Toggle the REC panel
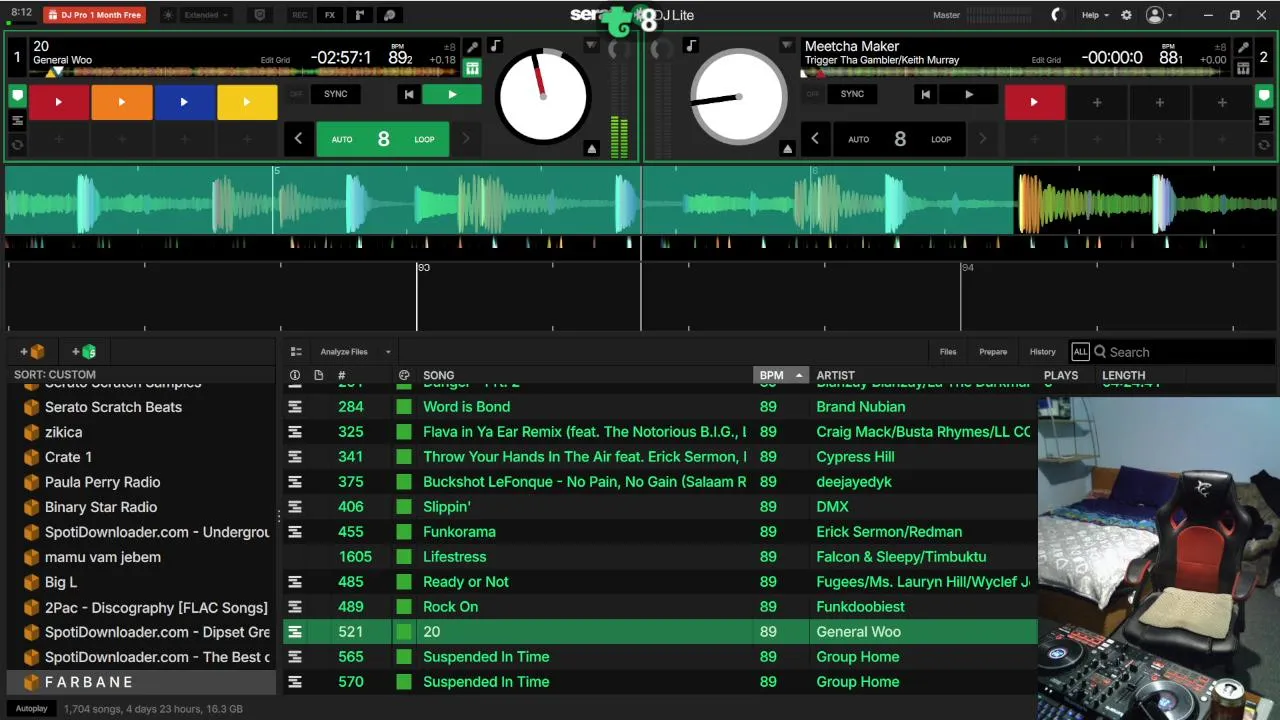The image size is (1280, 720). point(299,15)
